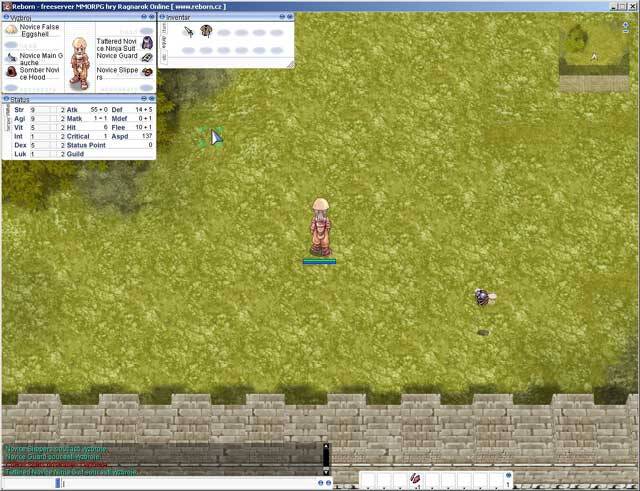This screenshot has width=640, height=491.
Task: Select the Novice Slippers shoe icon
Action: pos(147,72)
